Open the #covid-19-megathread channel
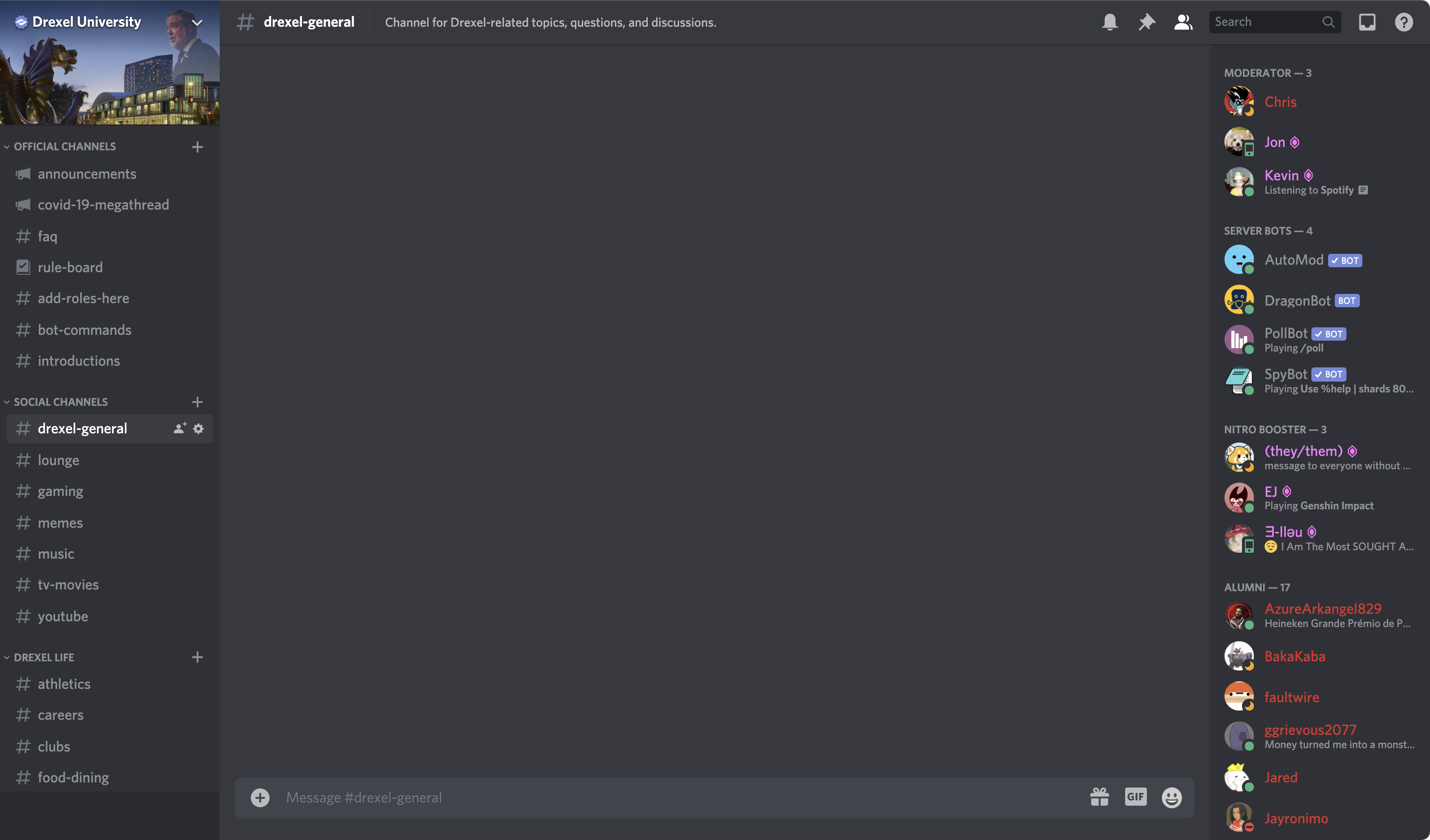 [x=103, y=205]
